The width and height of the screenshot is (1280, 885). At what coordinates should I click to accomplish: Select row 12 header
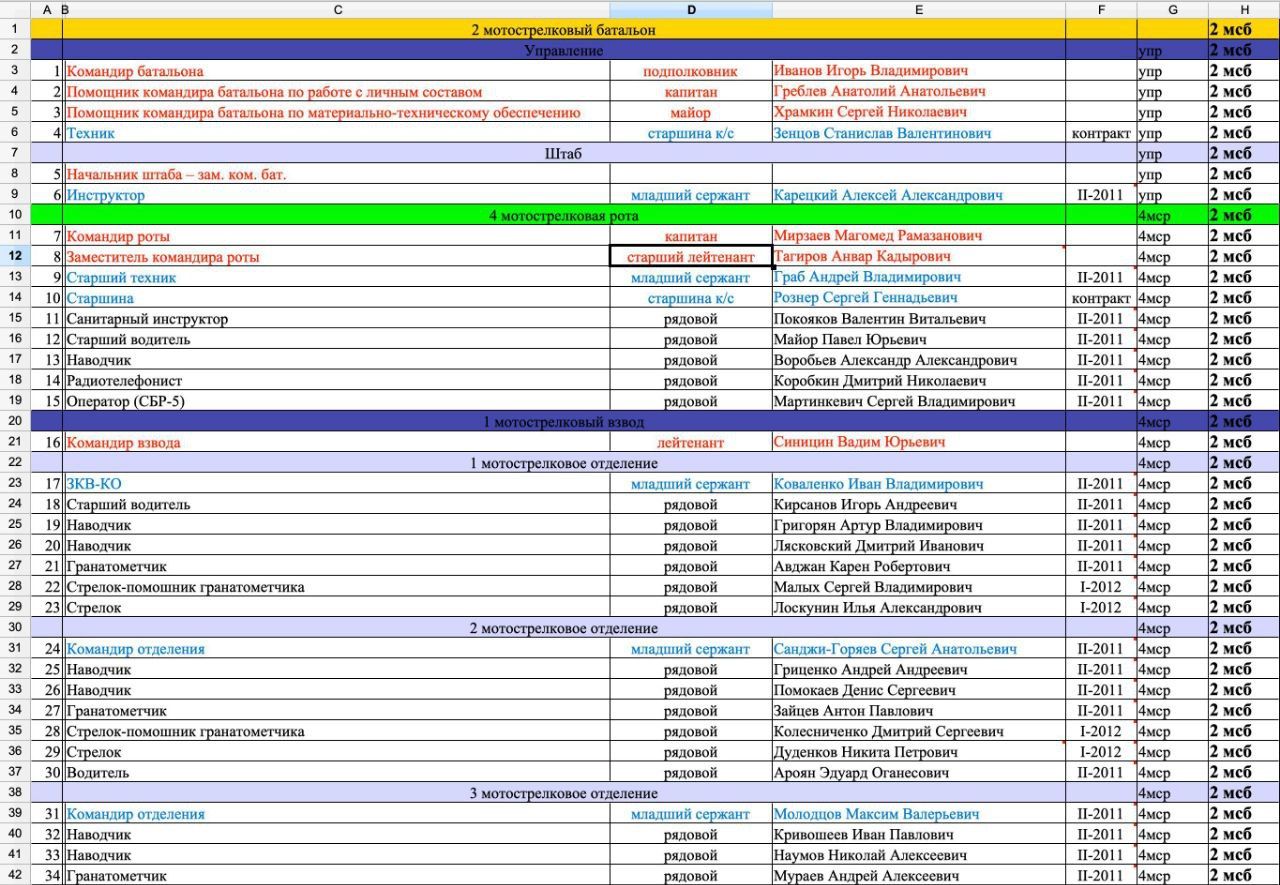coord(15,257)
